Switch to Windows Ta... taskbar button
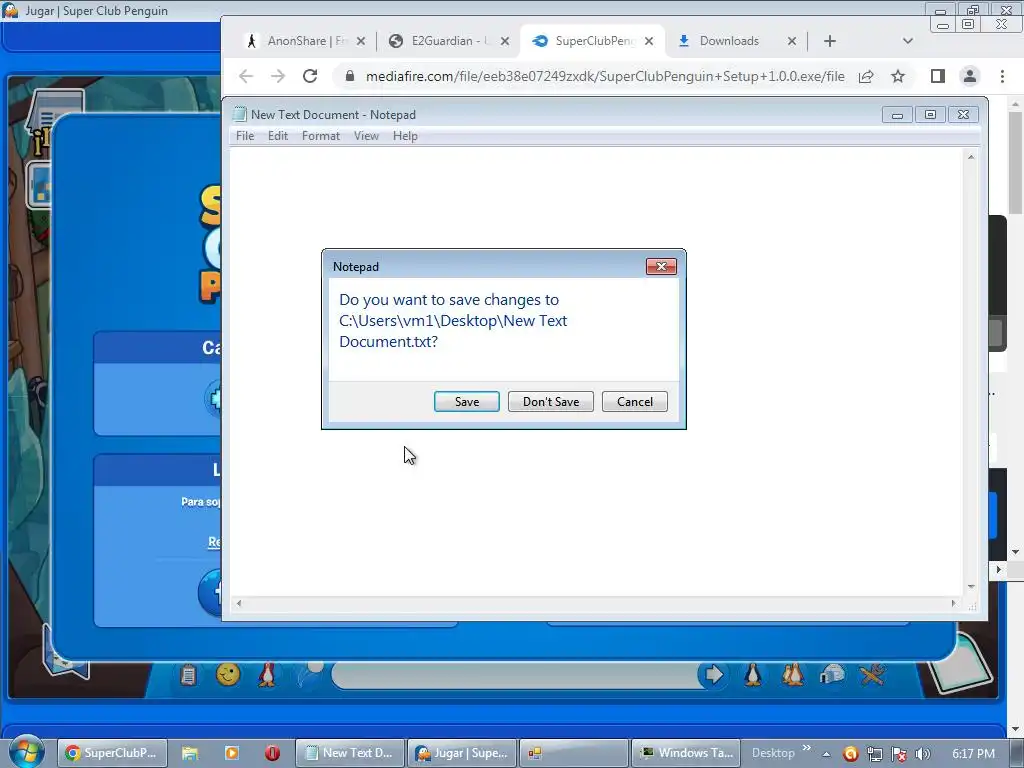1024x768 pixels. click(x=686, y=753)
